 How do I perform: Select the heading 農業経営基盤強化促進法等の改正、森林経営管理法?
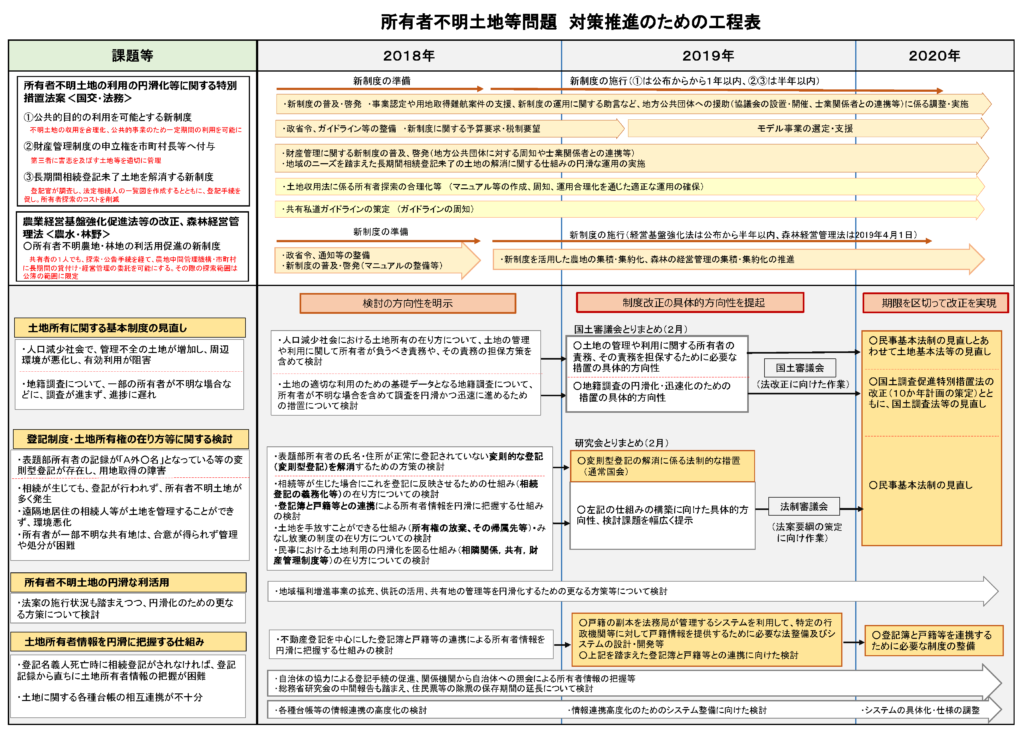coord(131,227)
